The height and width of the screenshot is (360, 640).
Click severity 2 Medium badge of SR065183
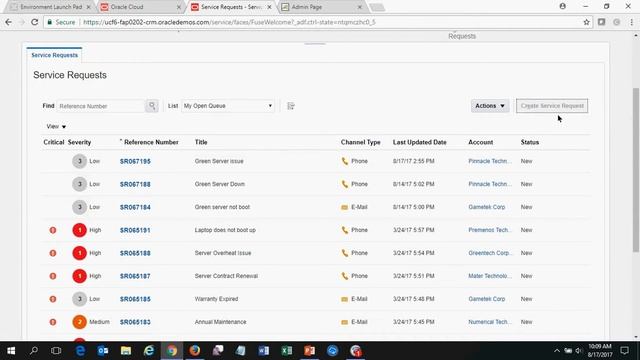(x=80, y=322)
